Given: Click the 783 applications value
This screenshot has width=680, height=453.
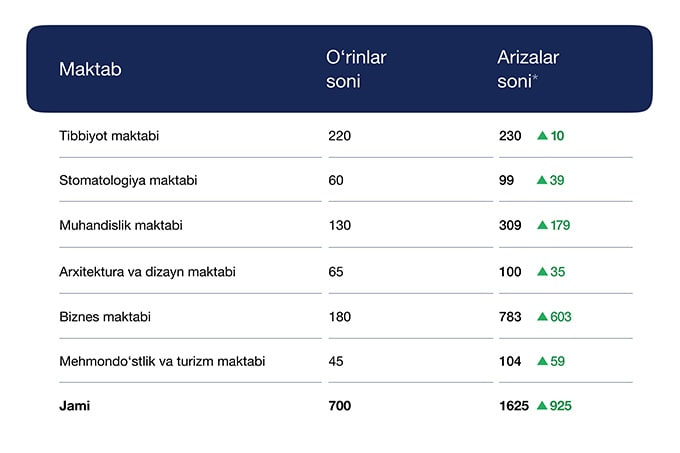Looking at the screenshot, I should pyautogui.click(x=510, y=316).
